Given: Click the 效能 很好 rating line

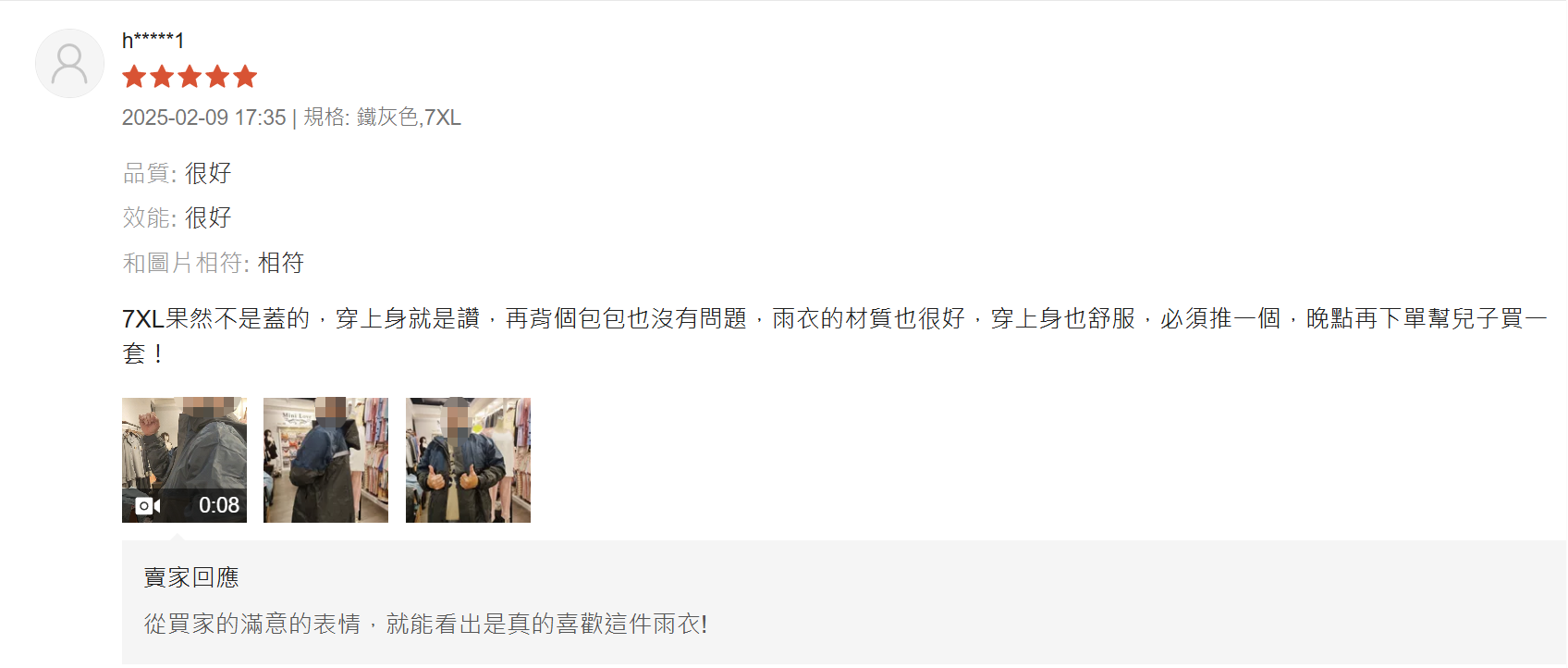Looking at the screenshot, I should coord(177,217).
